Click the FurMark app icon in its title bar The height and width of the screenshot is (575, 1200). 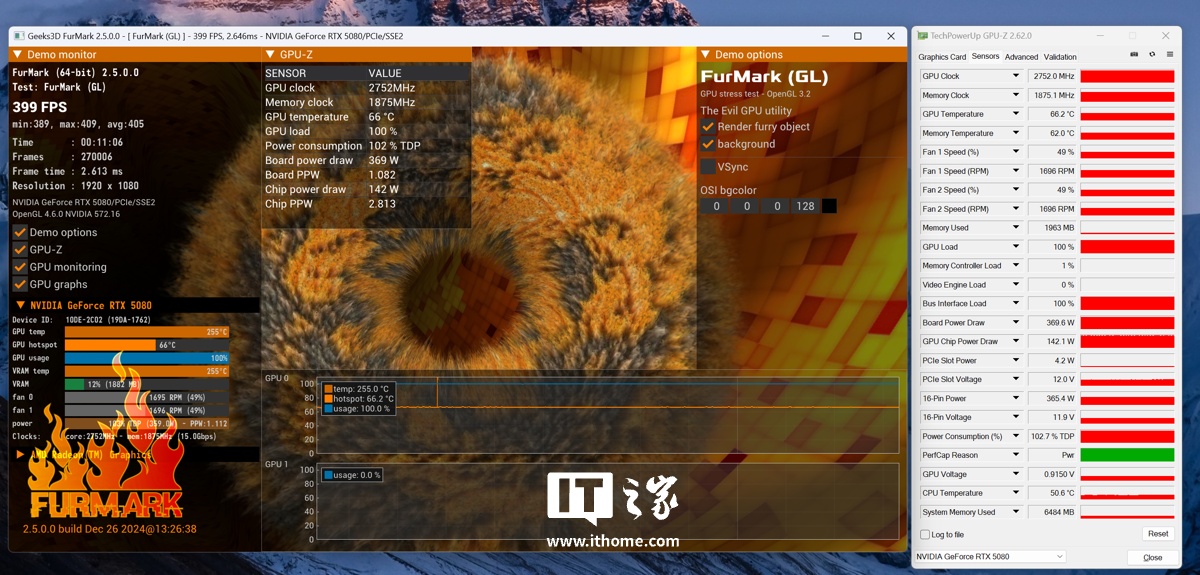click(20, 36)
